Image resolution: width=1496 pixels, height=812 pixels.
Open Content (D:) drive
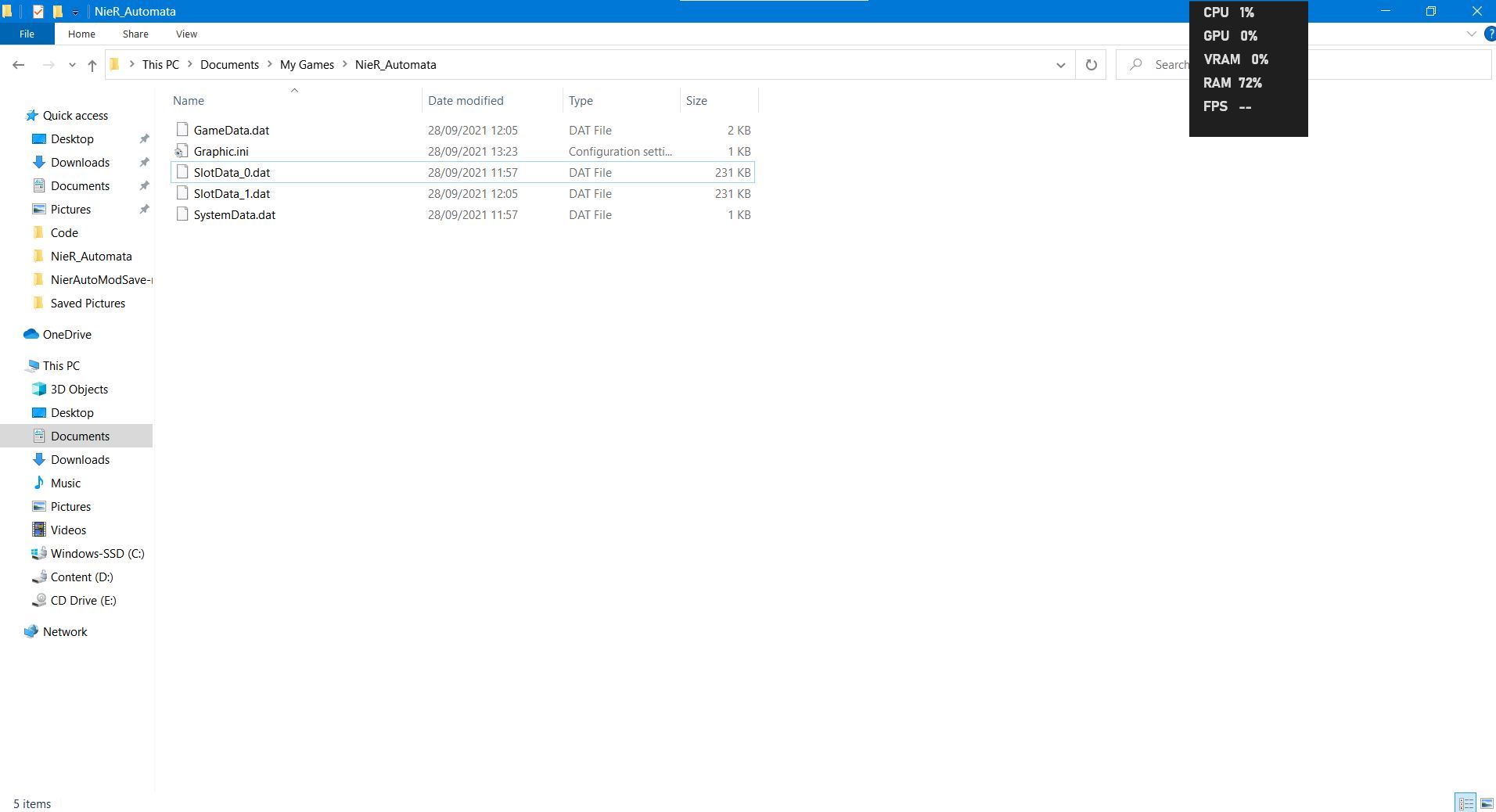pos(81,577)
